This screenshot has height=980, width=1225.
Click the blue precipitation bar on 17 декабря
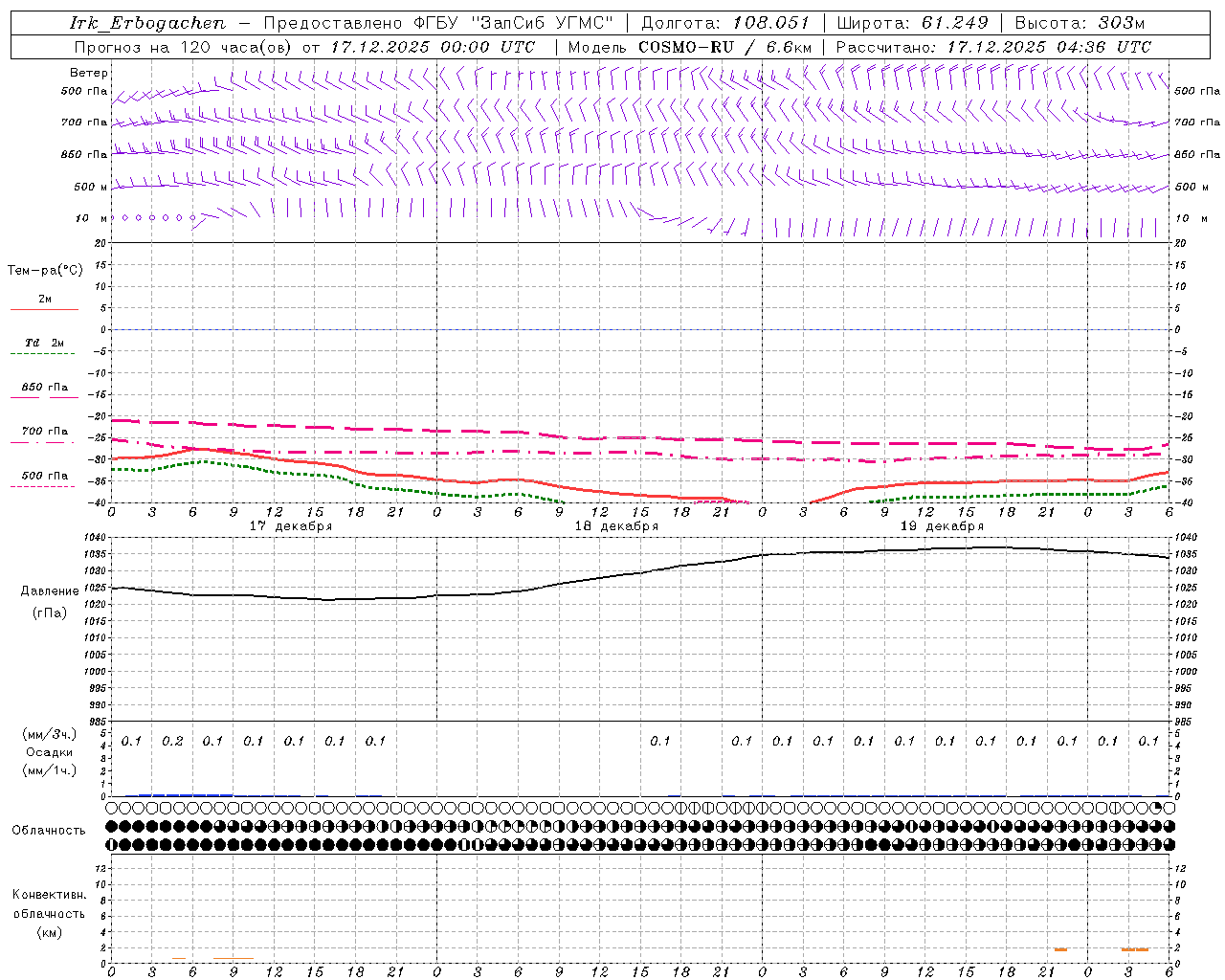coord(186,794)
